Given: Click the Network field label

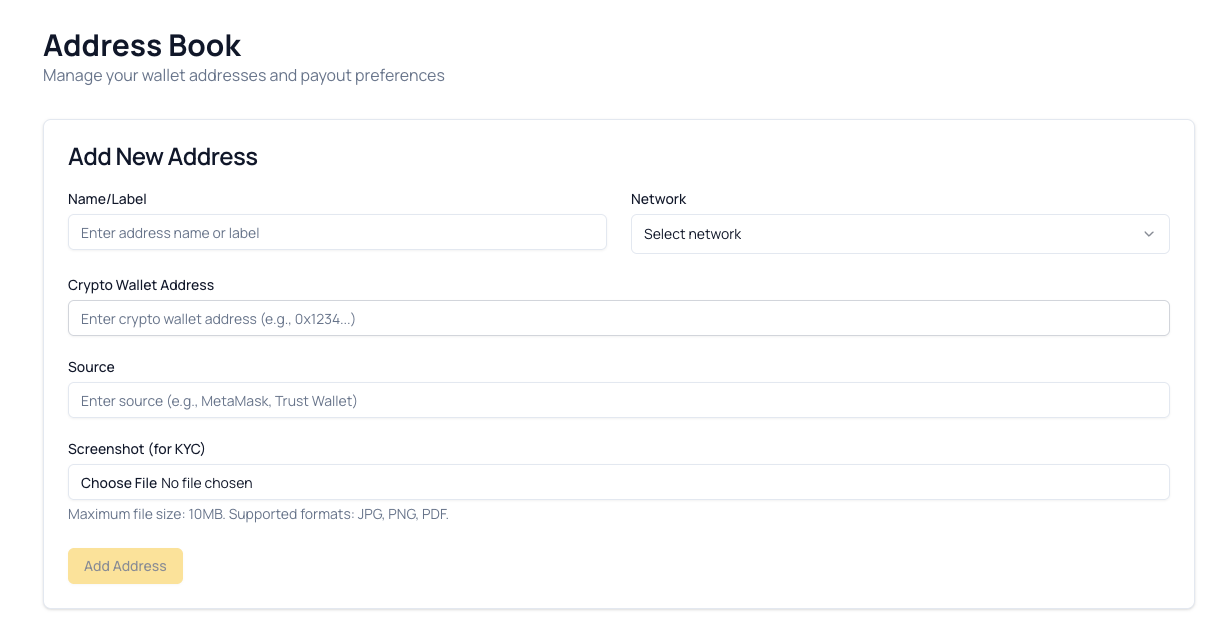Looking at the screenshot, I should [x=658, y=199].
